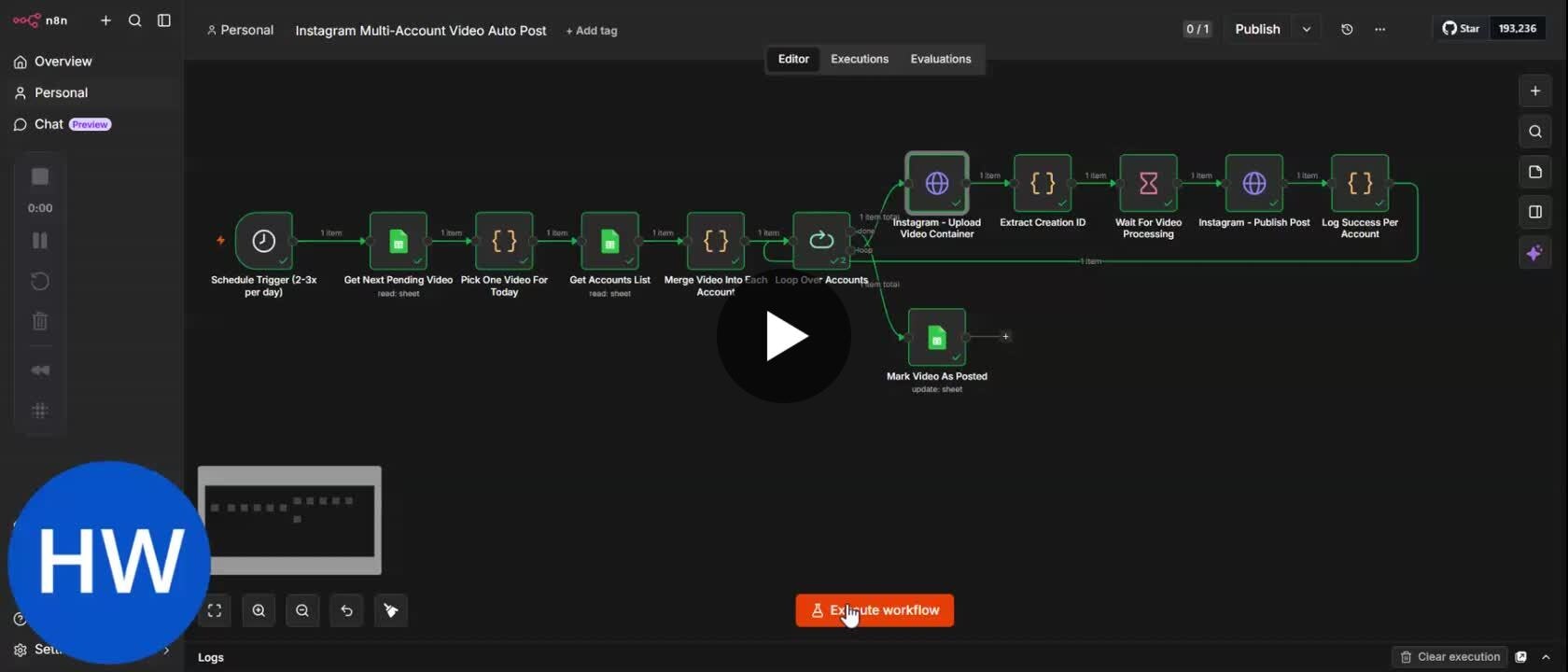The image size is (1568, 672).
Task: Select the Schedule Trigger node
Action: coord(264,241)
